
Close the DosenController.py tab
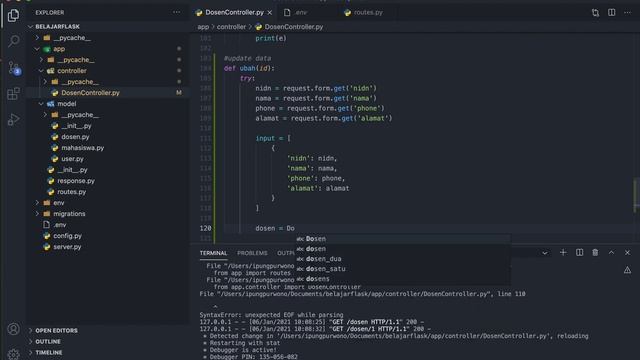[270, 13]
